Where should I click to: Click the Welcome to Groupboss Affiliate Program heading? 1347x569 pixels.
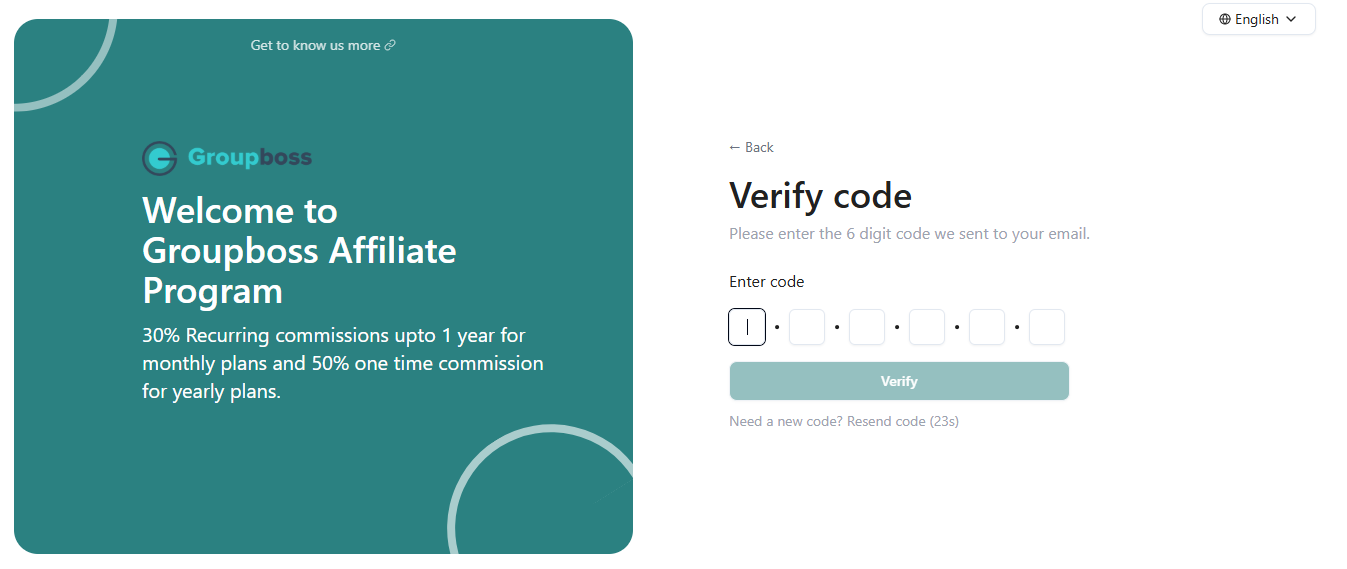click(x=299, y=251)
